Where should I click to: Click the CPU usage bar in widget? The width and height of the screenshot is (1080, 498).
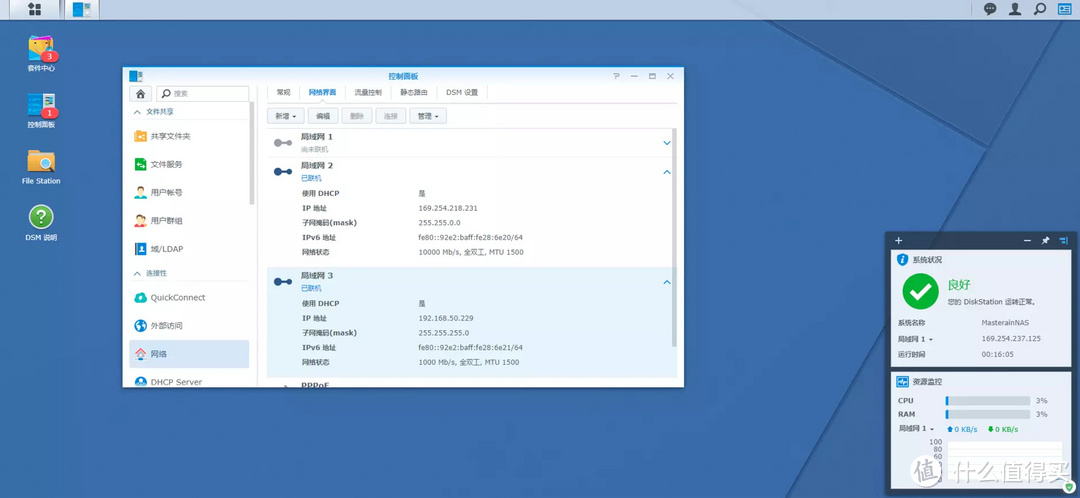pyautogui.click(x=987, y=401)
